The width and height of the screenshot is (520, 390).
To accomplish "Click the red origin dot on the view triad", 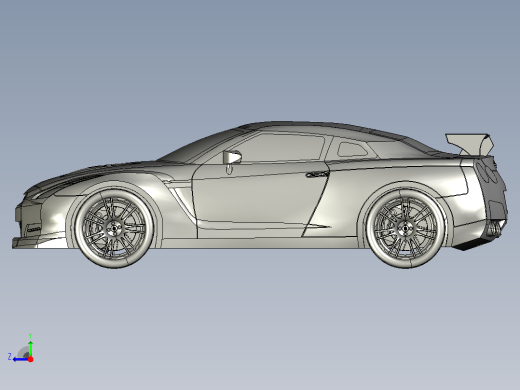I will [31, 359].
